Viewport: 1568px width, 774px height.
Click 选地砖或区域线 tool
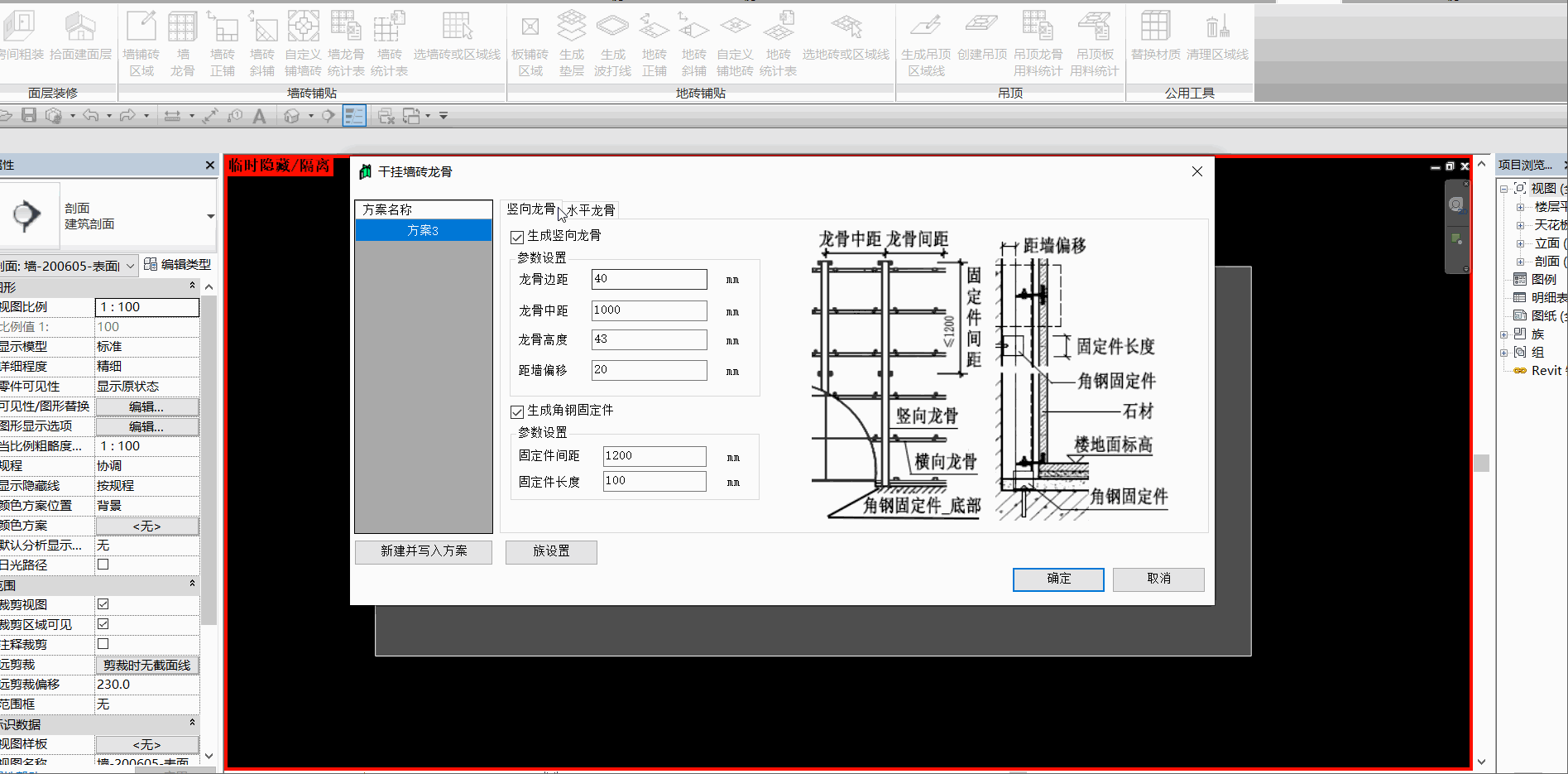coord(846,37)
